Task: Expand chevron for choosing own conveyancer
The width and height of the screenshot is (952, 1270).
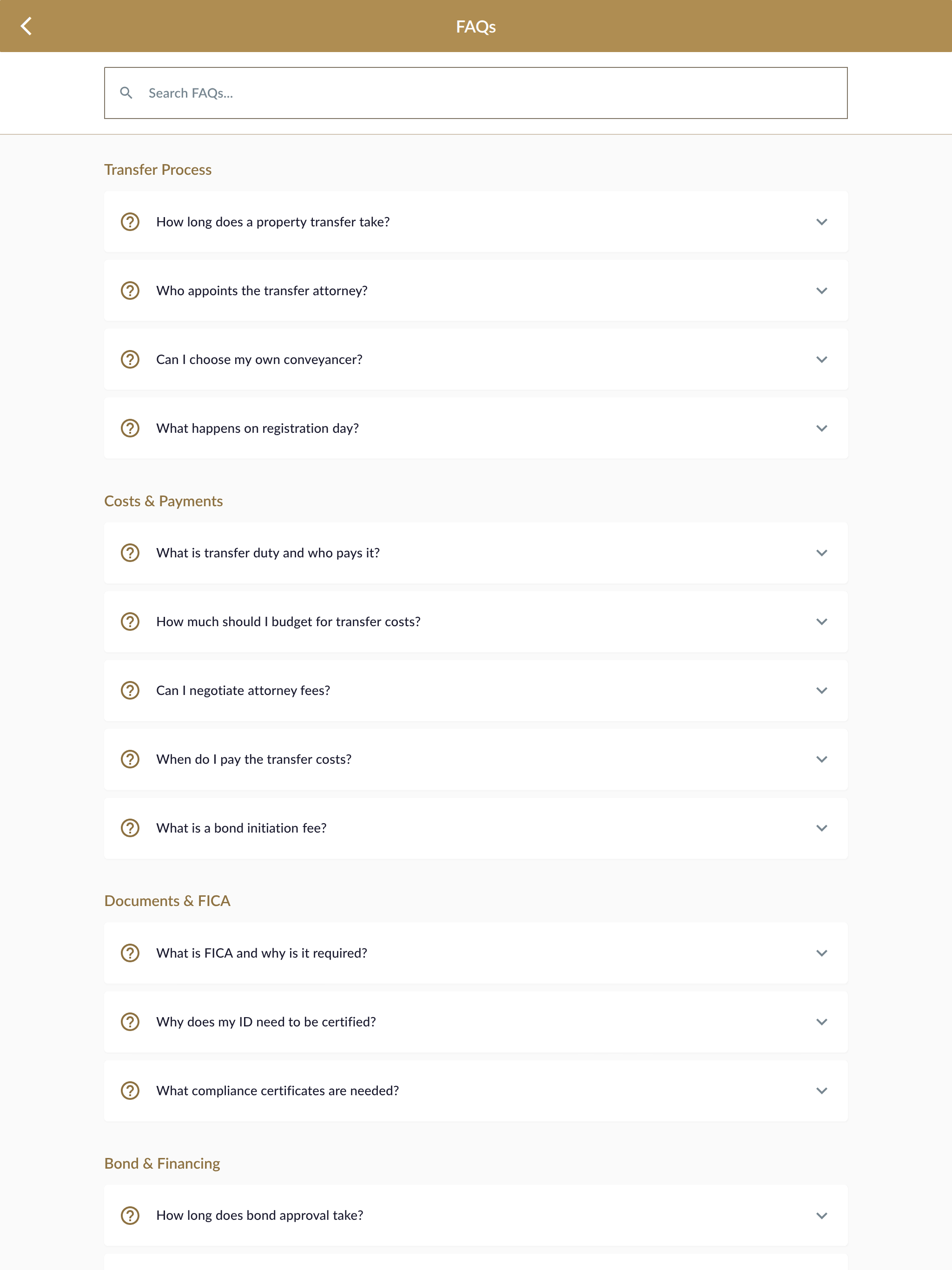Action: 822,359
